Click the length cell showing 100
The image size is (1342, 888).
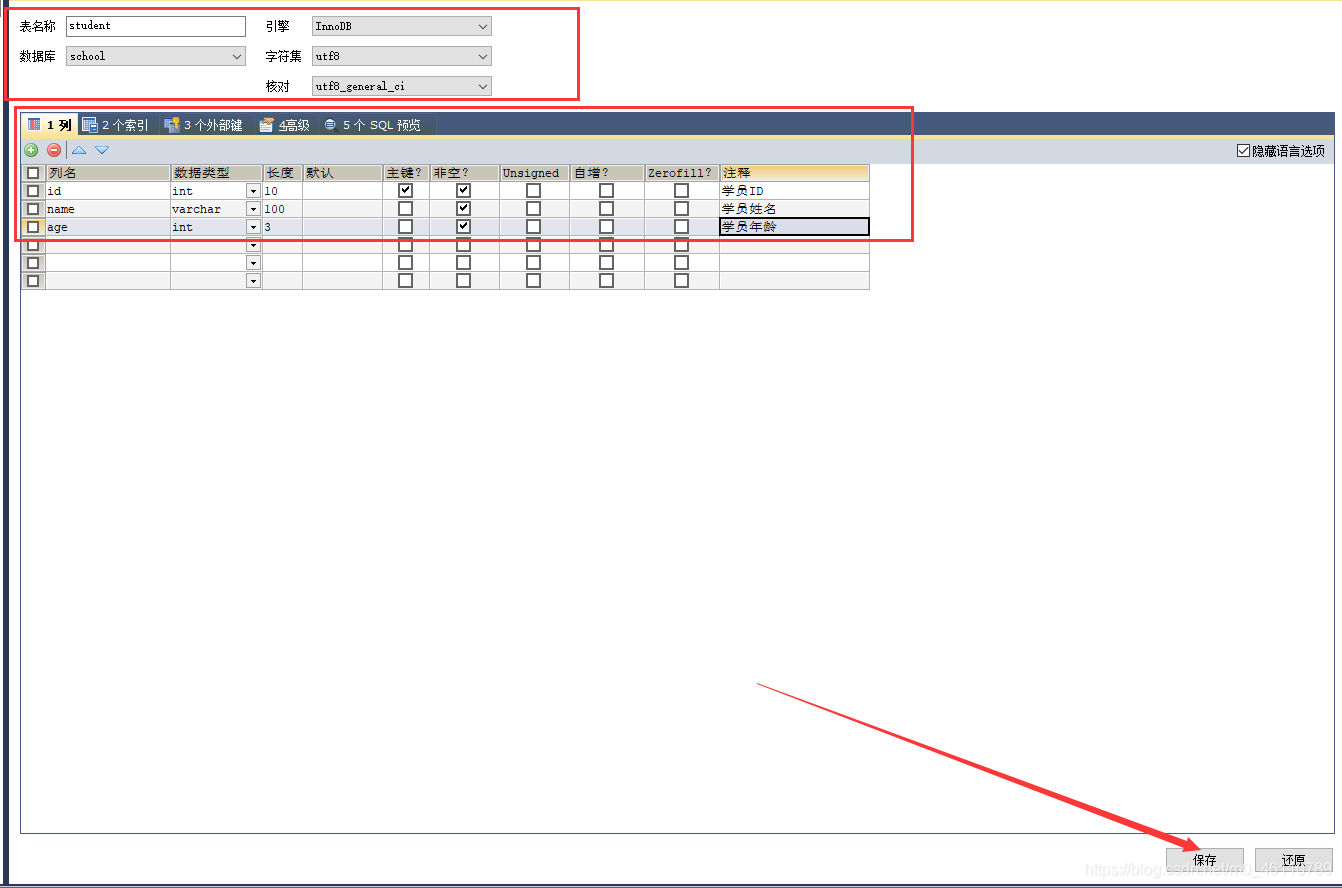(282, 208)
